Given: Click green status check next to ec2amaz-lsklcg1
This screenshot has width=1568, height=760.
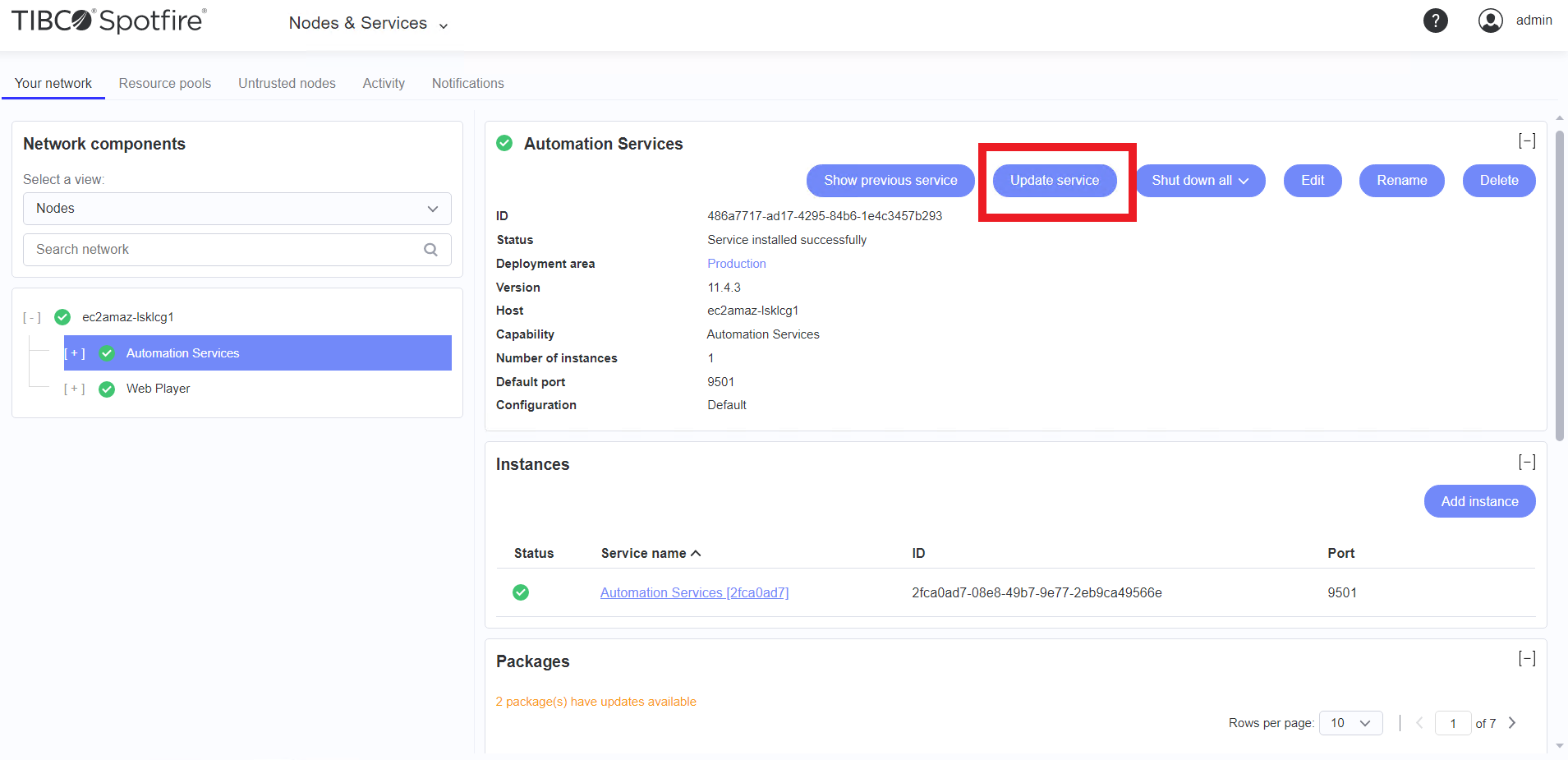Looking at the screenshot, I should point(62,317).
